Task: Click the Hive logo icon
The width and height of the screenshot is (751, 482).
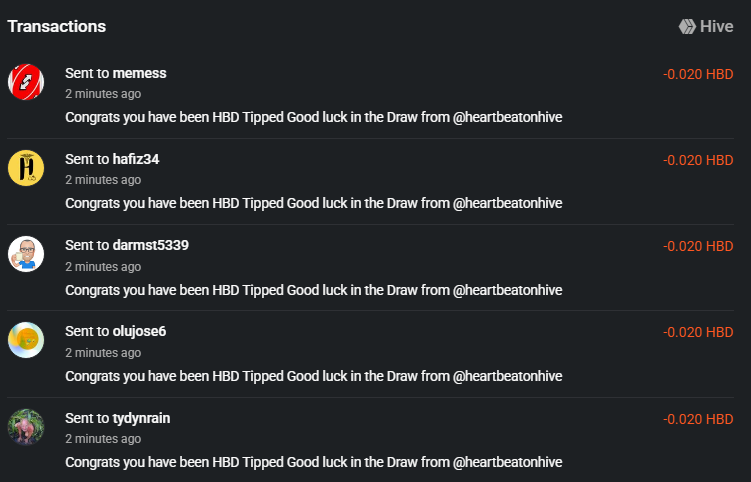Action: [x=687, y=26]
